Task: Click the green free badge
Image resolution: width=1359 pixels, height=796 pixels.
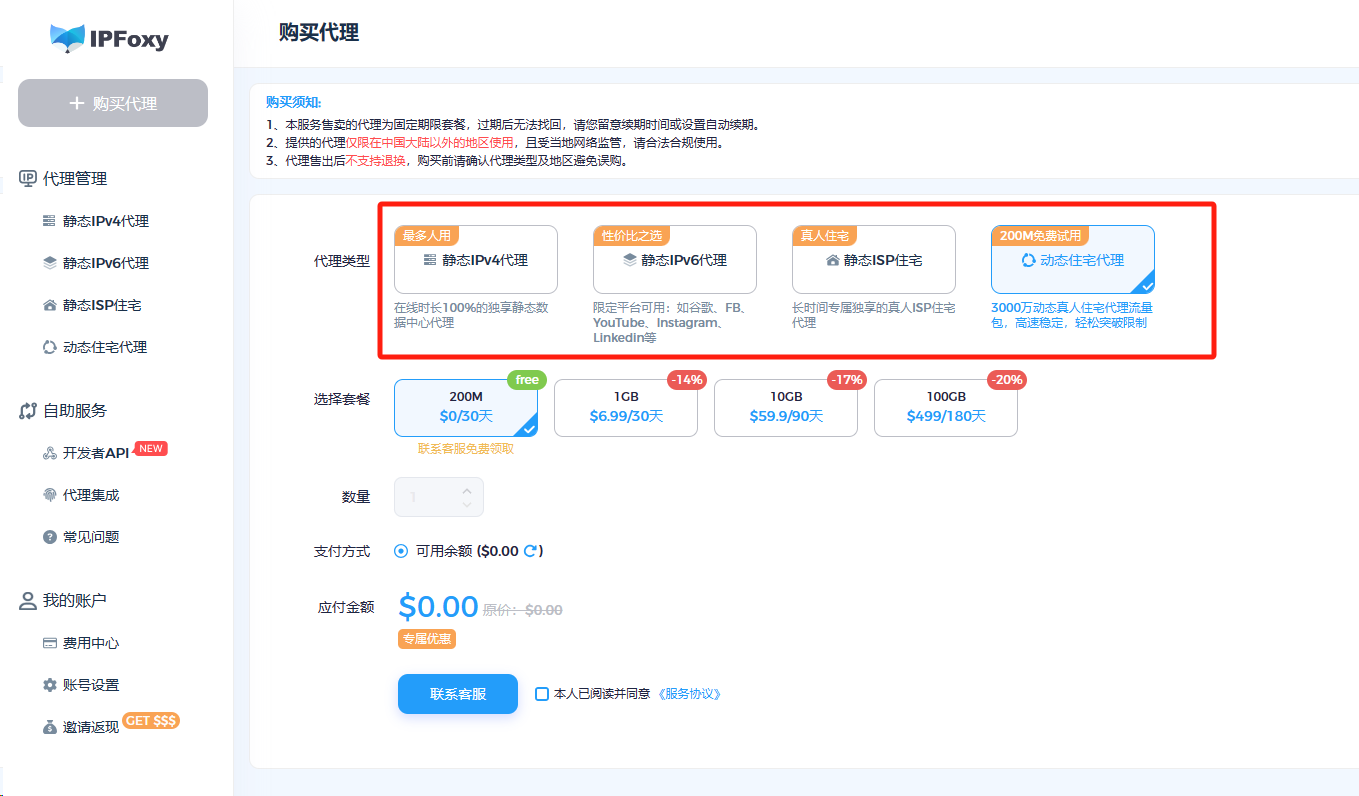Action: (527, 380)
